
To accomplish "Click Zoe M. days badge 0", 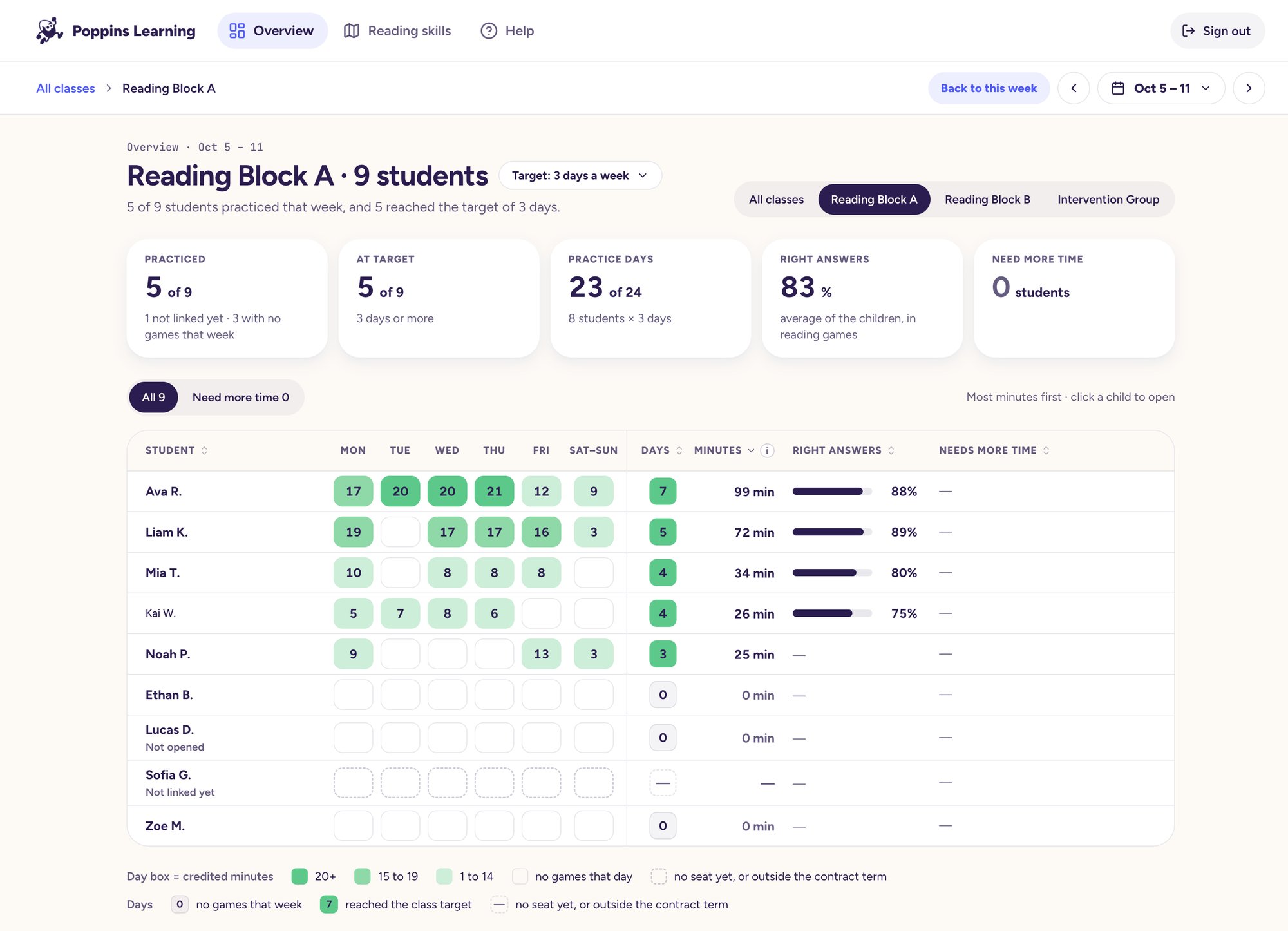I will point(663,826).
